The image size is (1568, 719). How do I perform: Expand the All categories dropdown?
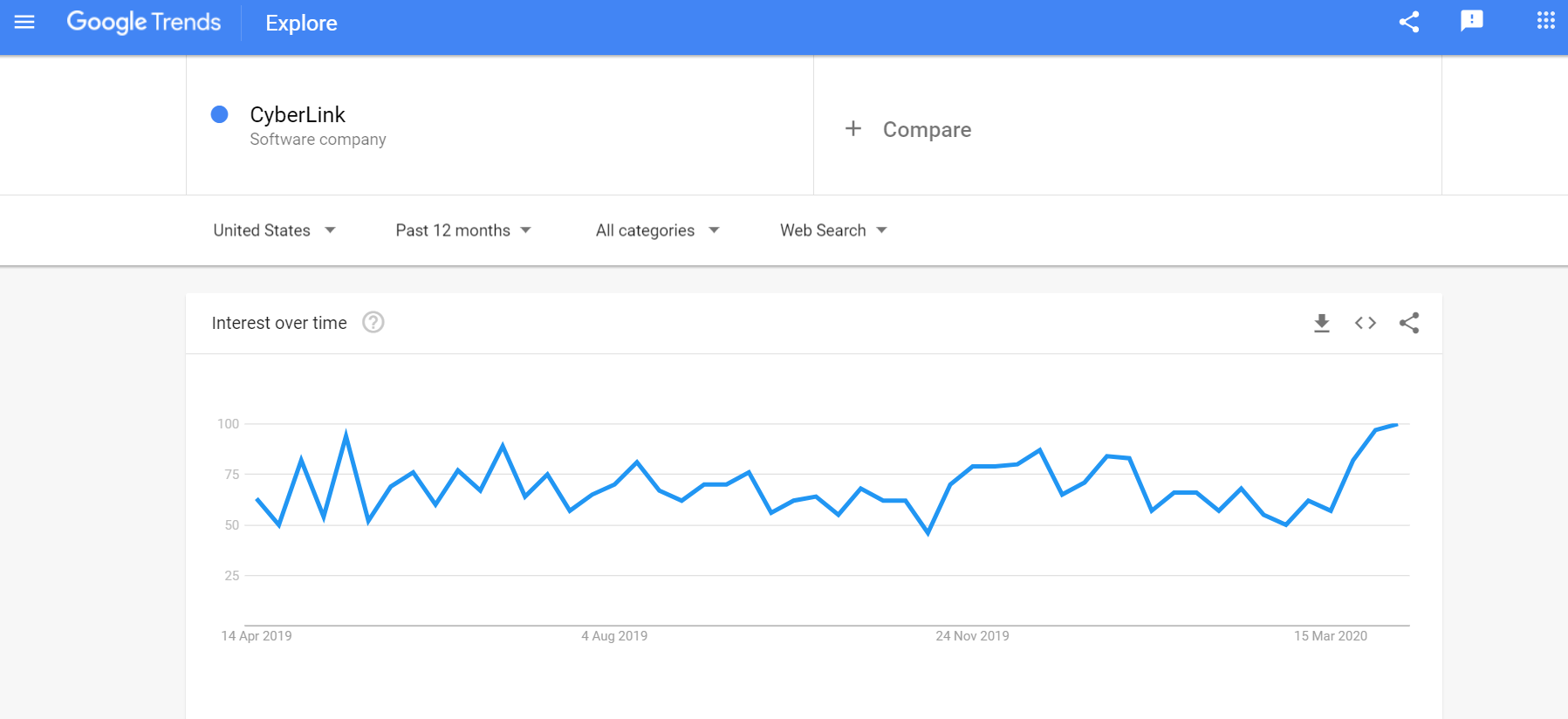658,230
